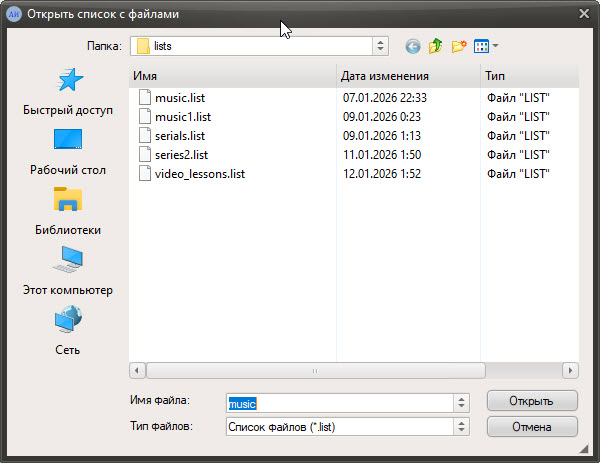
Task: Click the Открыть button
Action: [532, 401]
